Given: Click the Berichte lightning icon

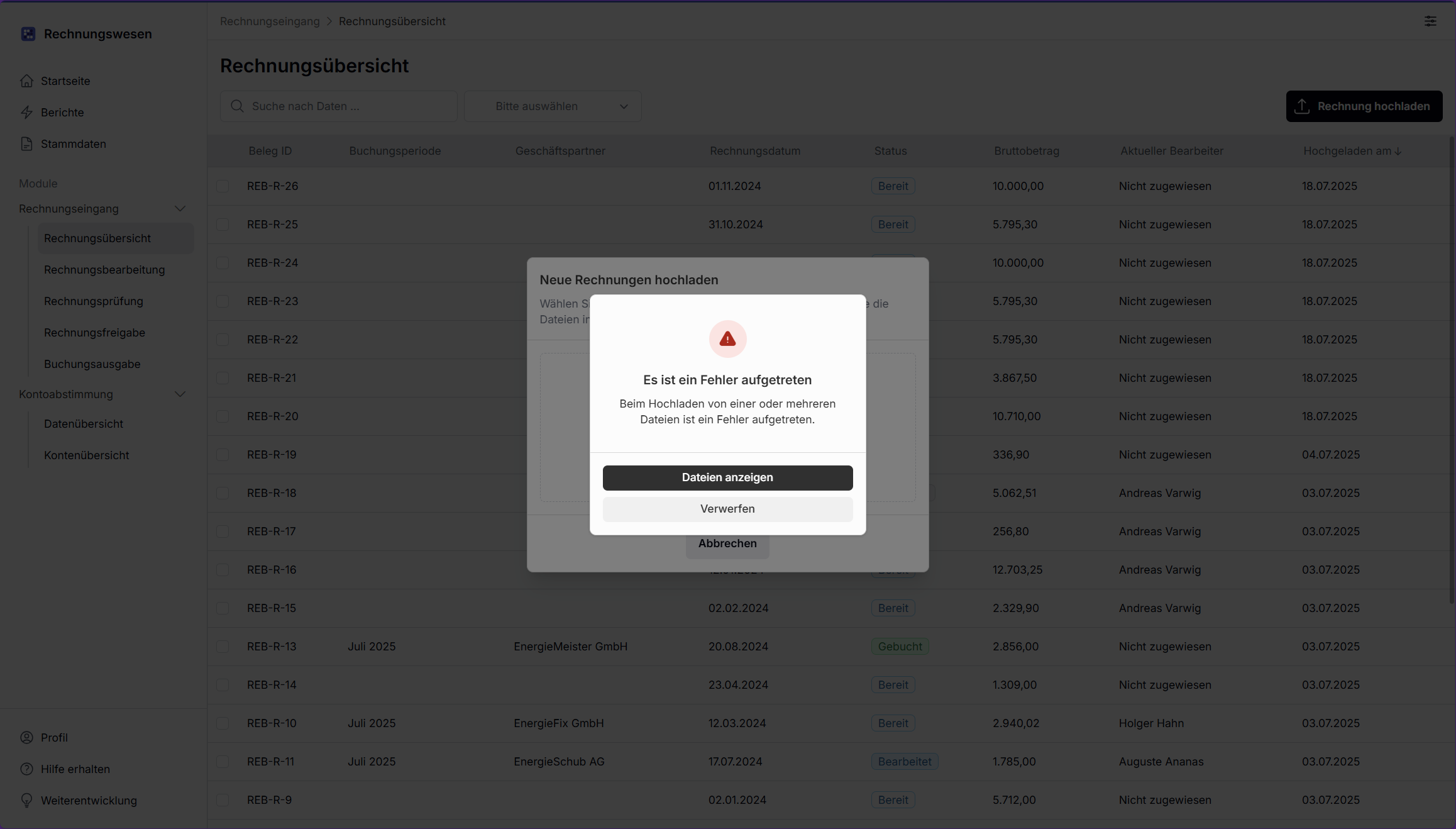Looking at the screenshot, I should [26, 113].
